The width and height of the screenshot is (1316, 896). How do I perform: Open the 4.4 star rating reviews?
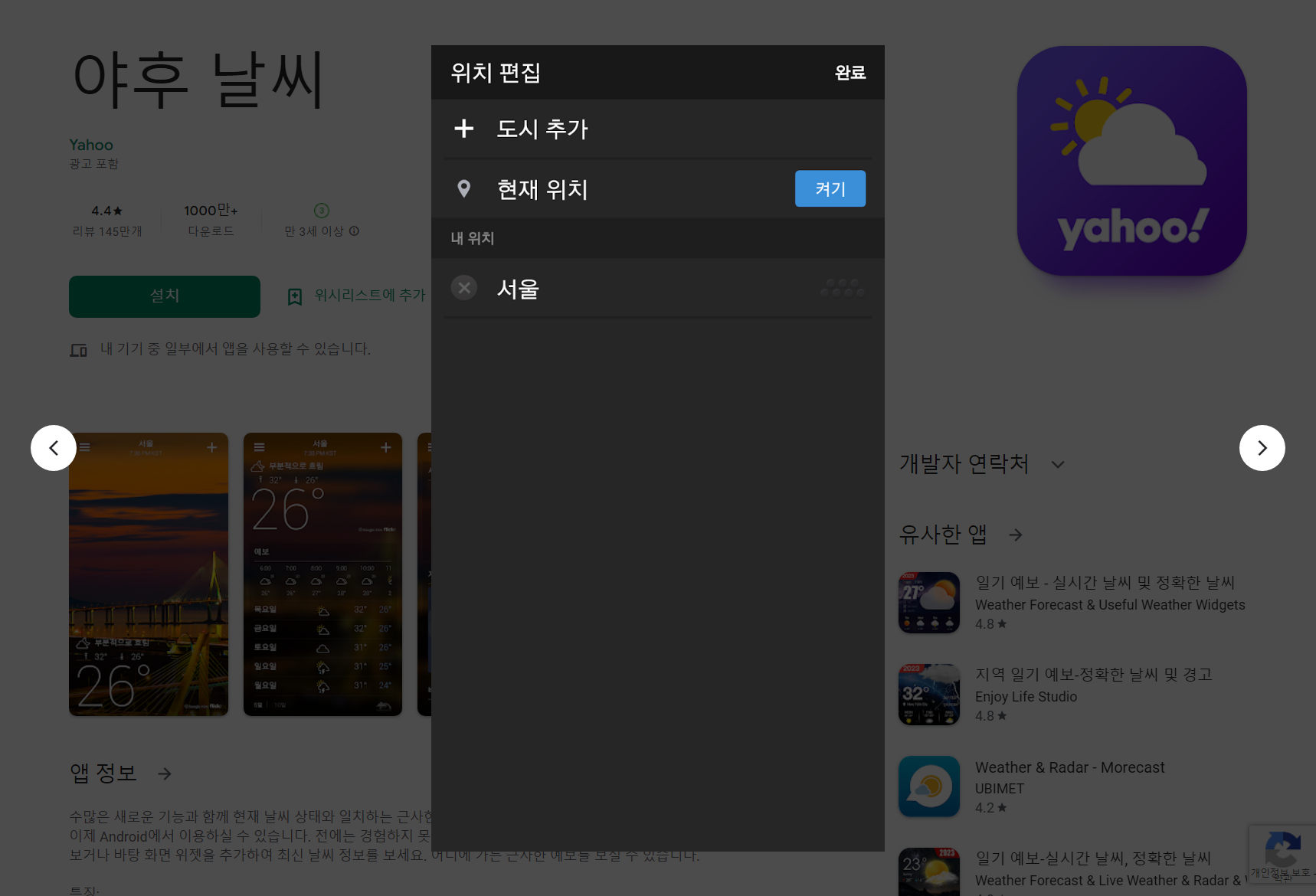[x=107, y=220]
